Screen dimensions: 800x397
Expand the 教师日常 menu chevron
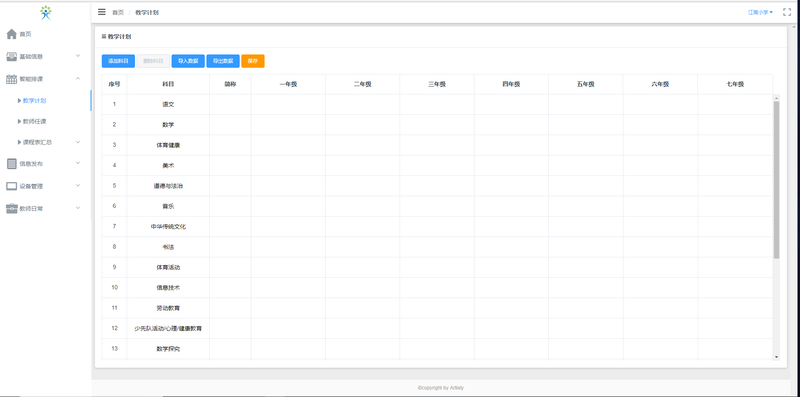pos(78,208)
